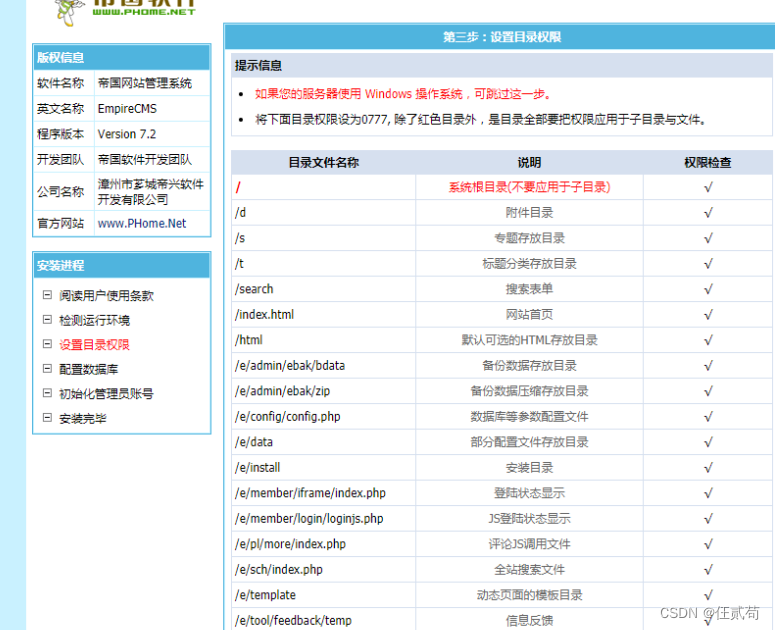
Task: Click the check mark in the /t row
Action: [x=708, y=264]
